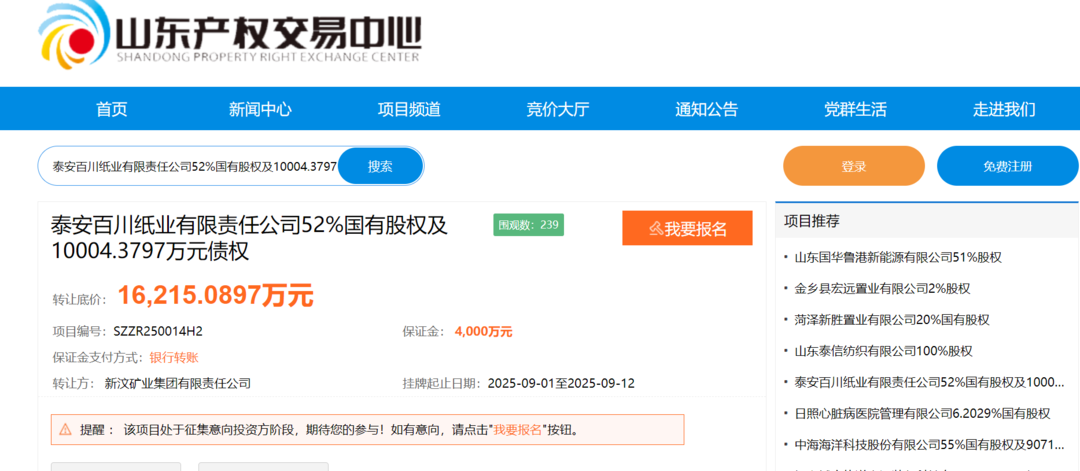
Task: Click the 我要报名 link in the reminder banner
Action: pos(517,430)
